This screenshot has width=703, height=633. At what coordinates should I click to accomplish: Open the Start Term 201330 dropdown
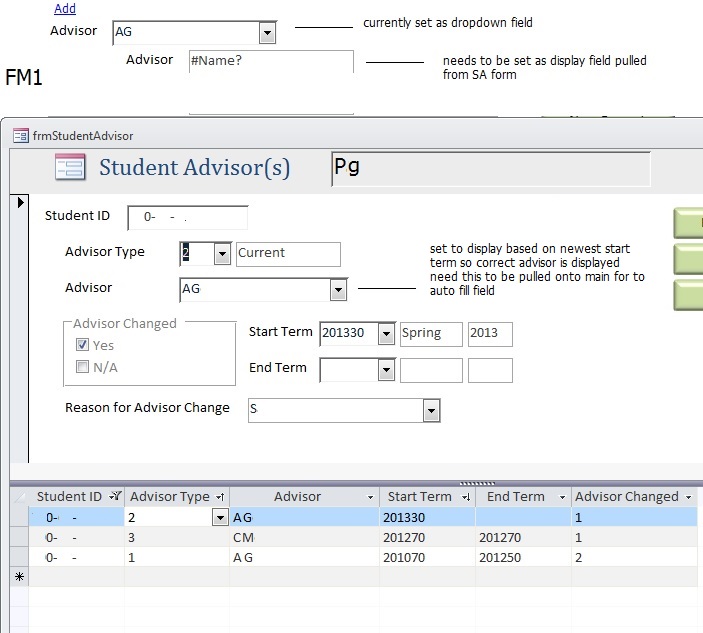(x=386, y=334)
